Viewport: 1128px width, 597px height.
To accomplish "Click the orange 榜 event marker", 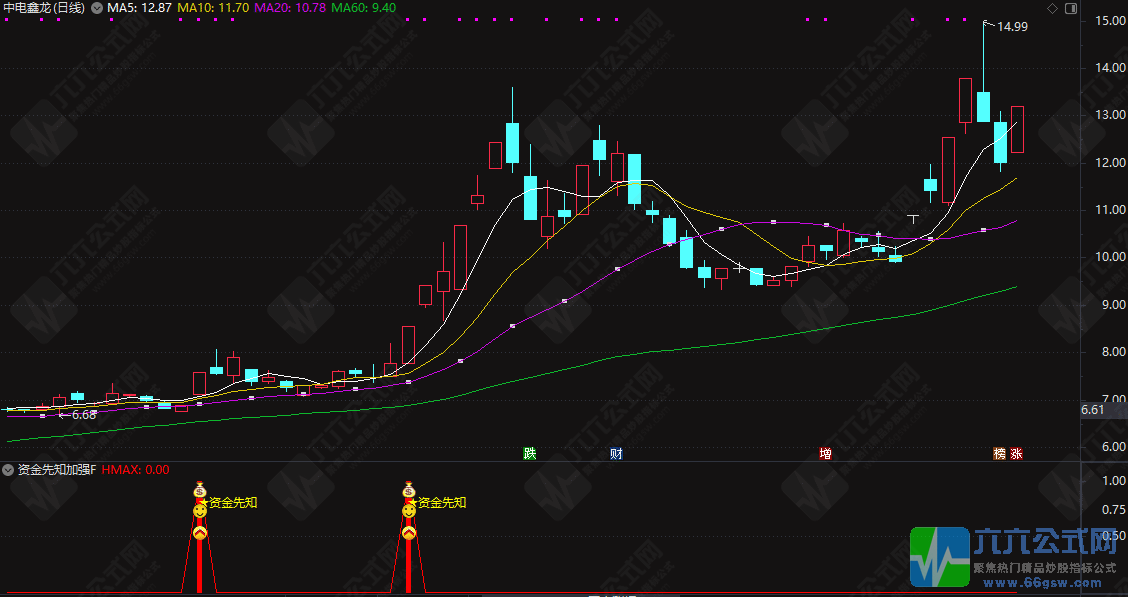I will 999,453.
